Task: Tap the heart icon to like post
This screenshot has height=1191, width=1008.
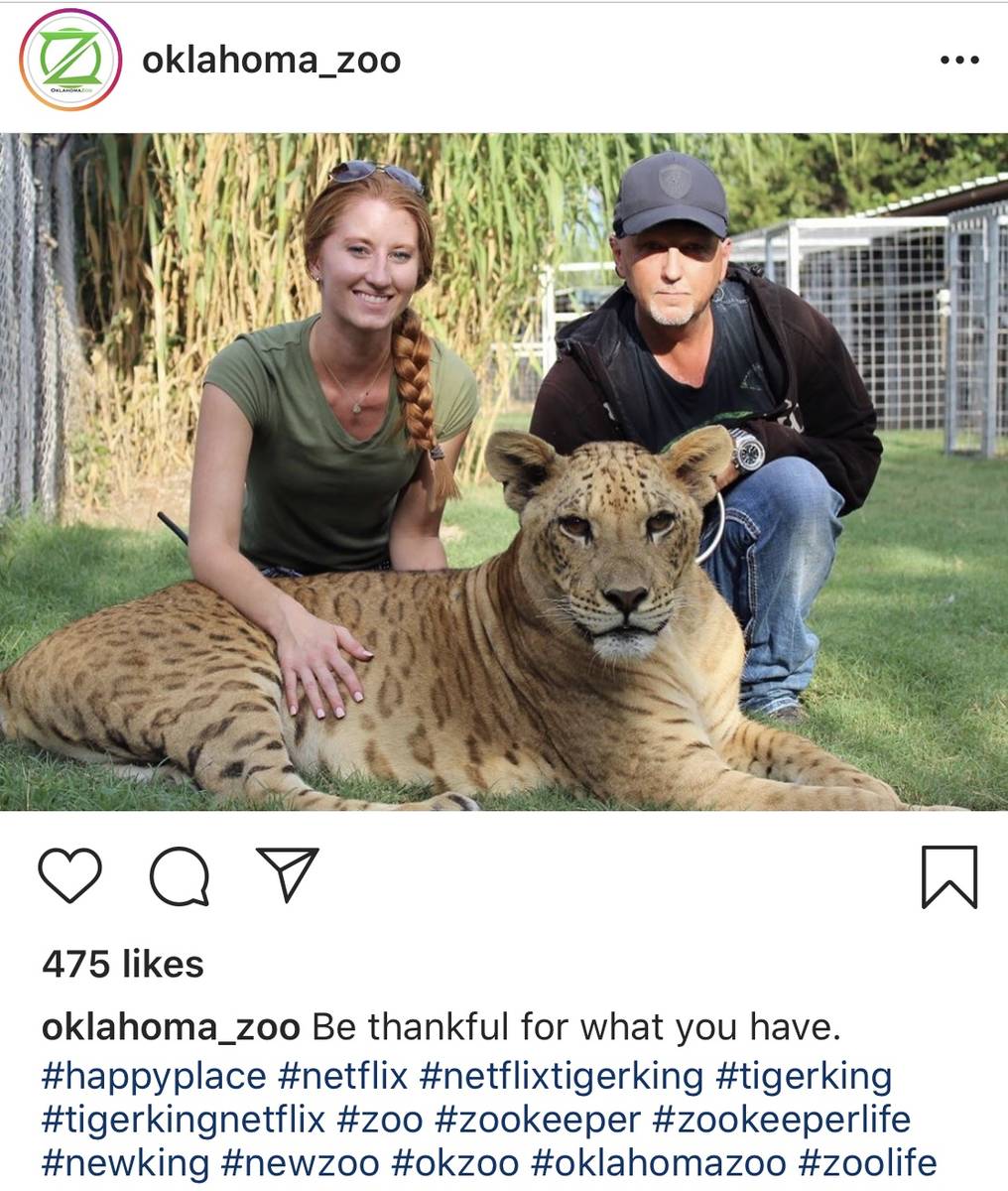Action: (69, 875)
